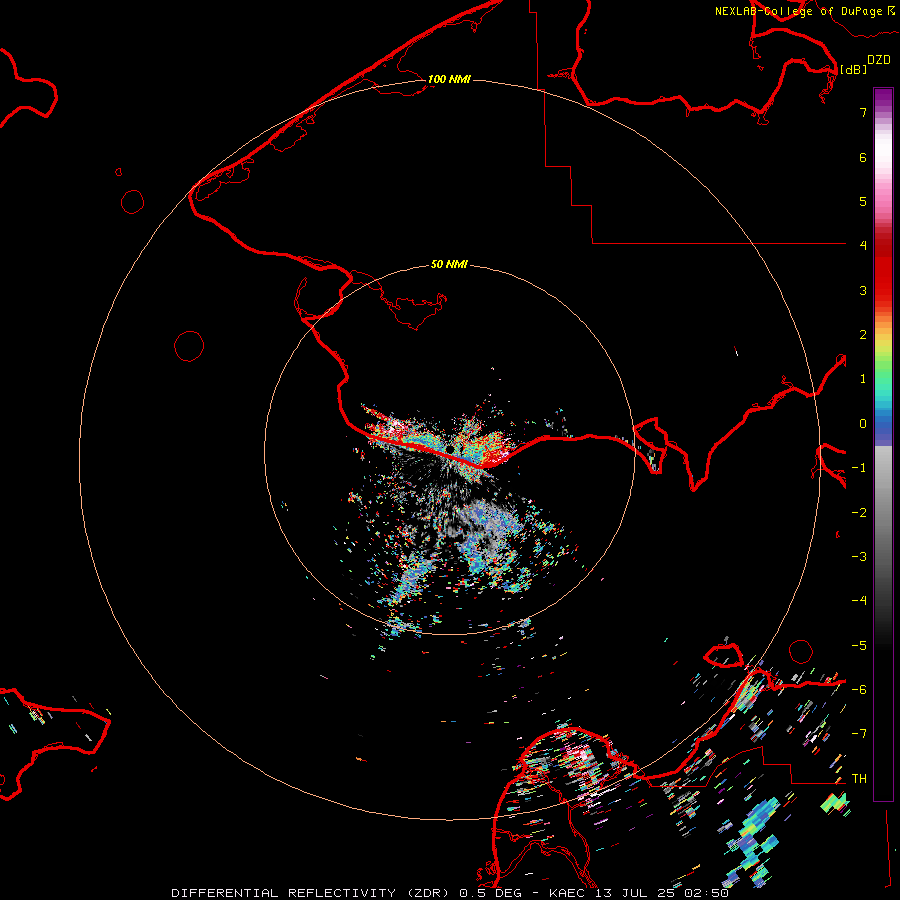Click the 7 value on the dB scale

(x=863, y=112)
